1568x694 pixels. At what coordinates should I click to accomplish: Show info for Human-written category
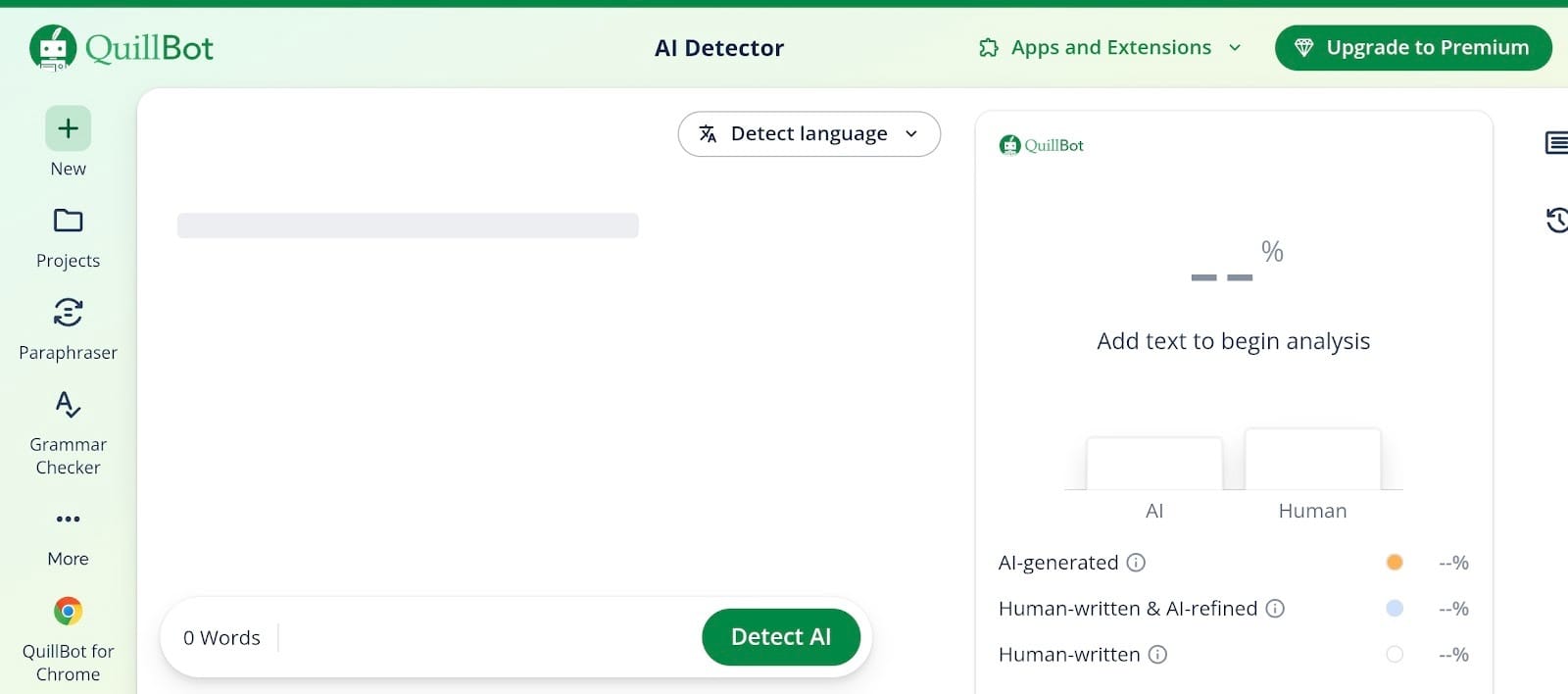[x=1157, y=655]
